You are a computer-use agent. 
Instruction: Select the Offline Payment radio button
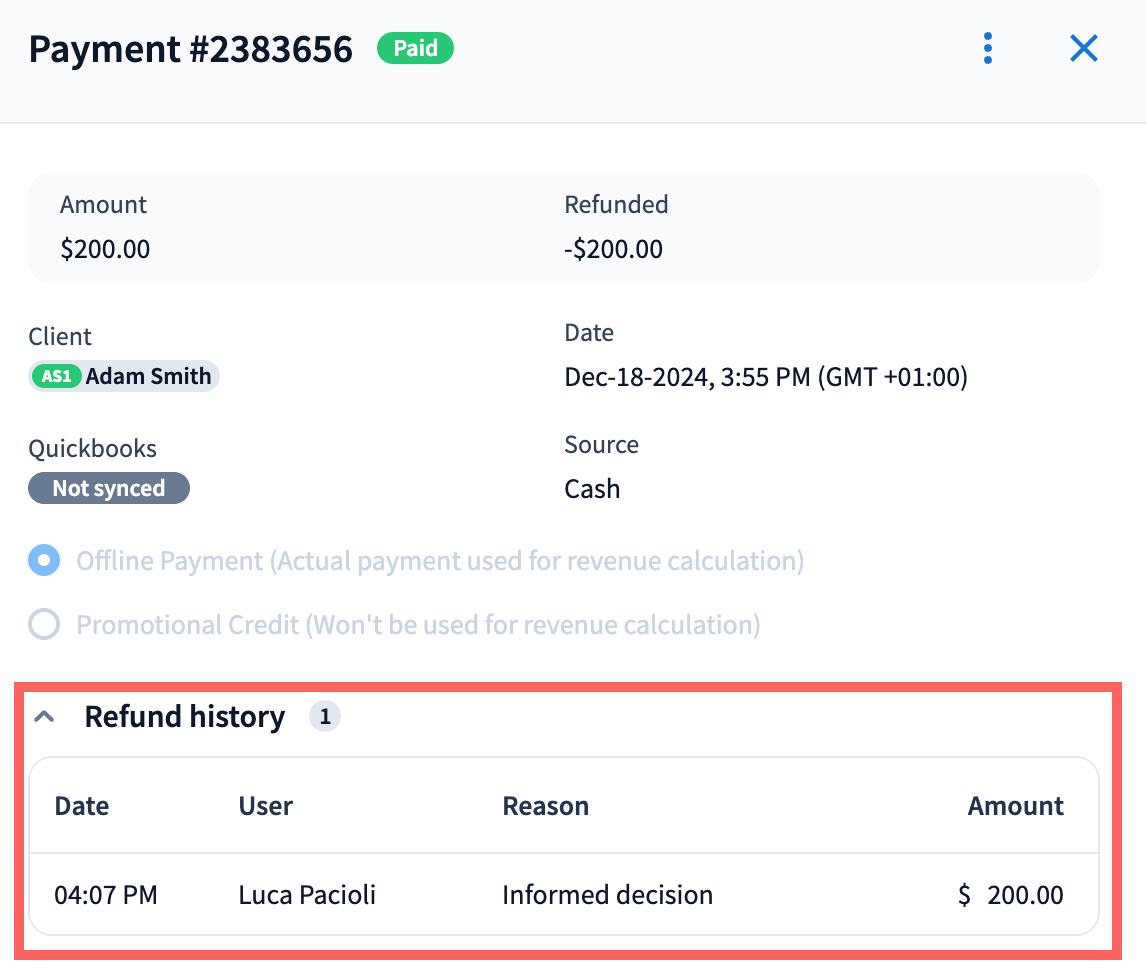pos(44,561)
